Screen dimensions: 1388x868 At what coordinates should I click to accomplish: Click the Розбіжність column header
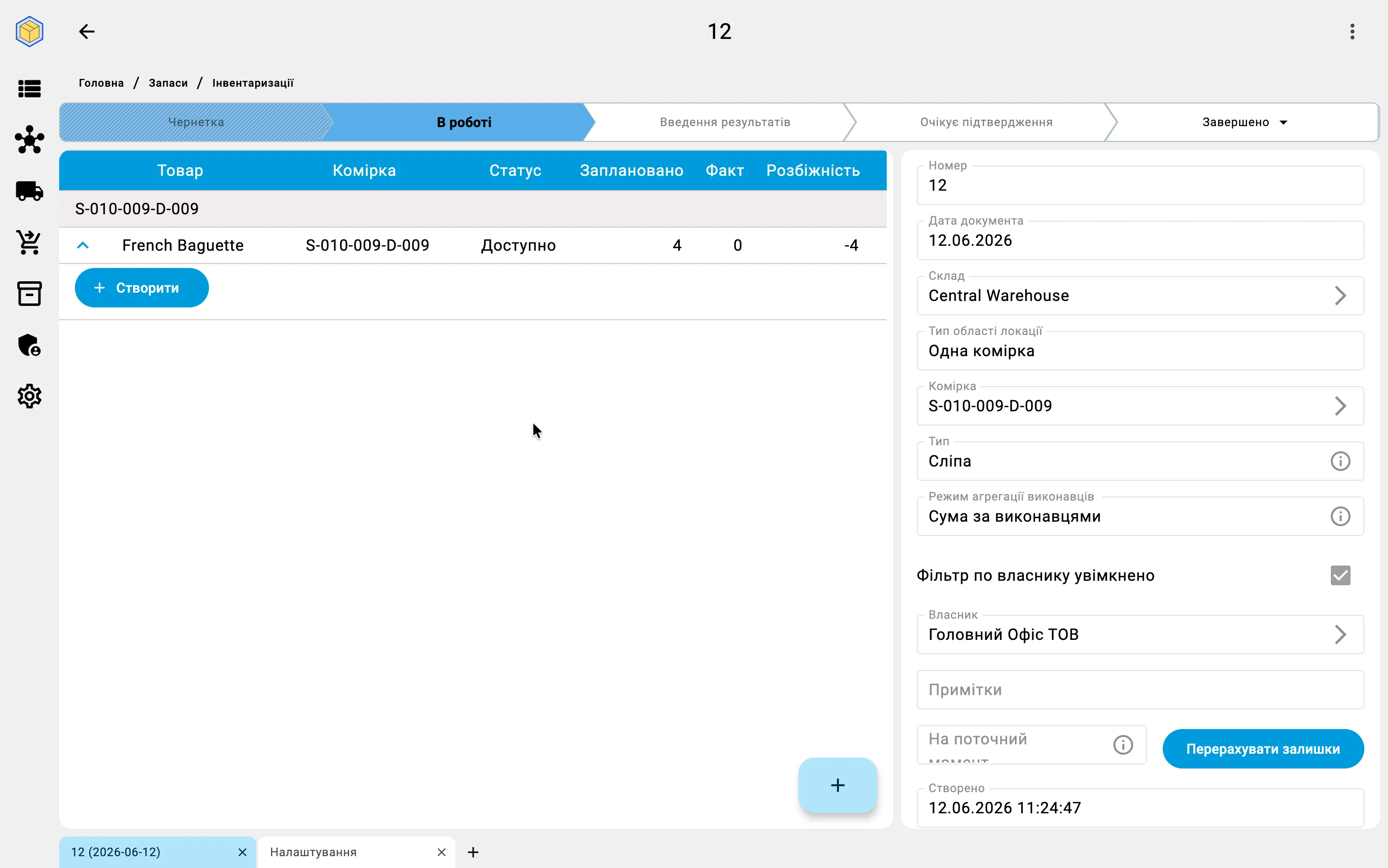813,170
